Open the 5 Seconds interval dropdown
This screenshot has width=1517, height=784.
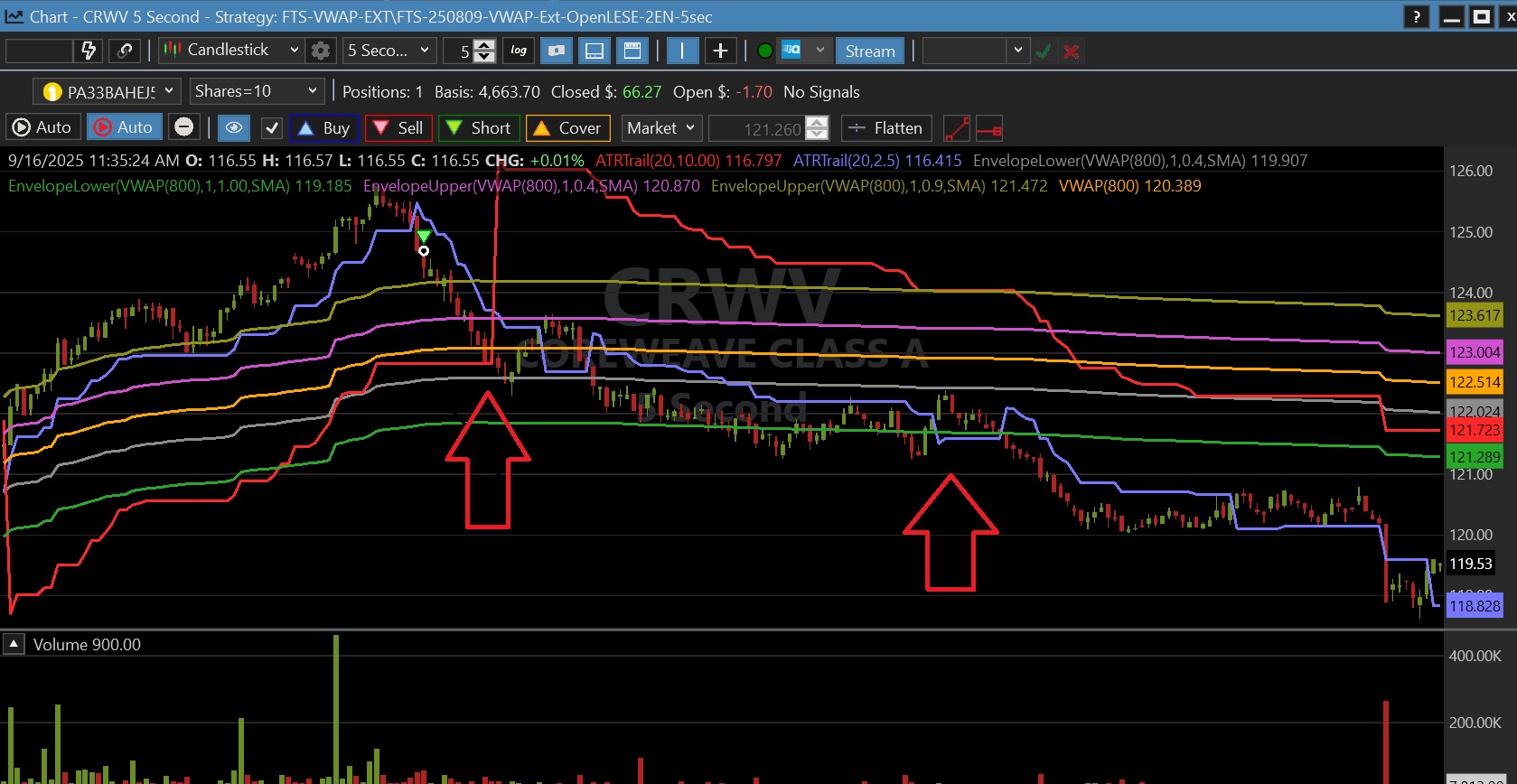point(389,51)
